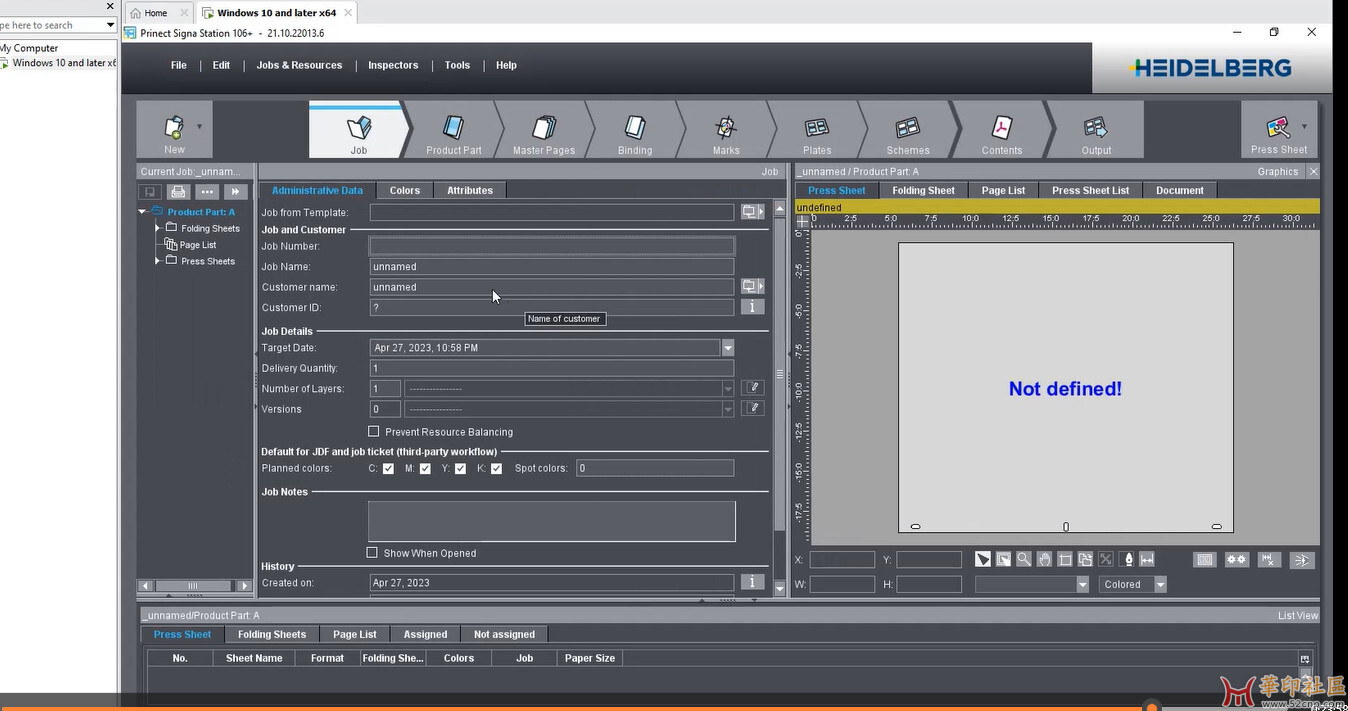Click the three-dots icon in job browser
The width and height of the screenshot is (1348, 711).
point(207,192)
